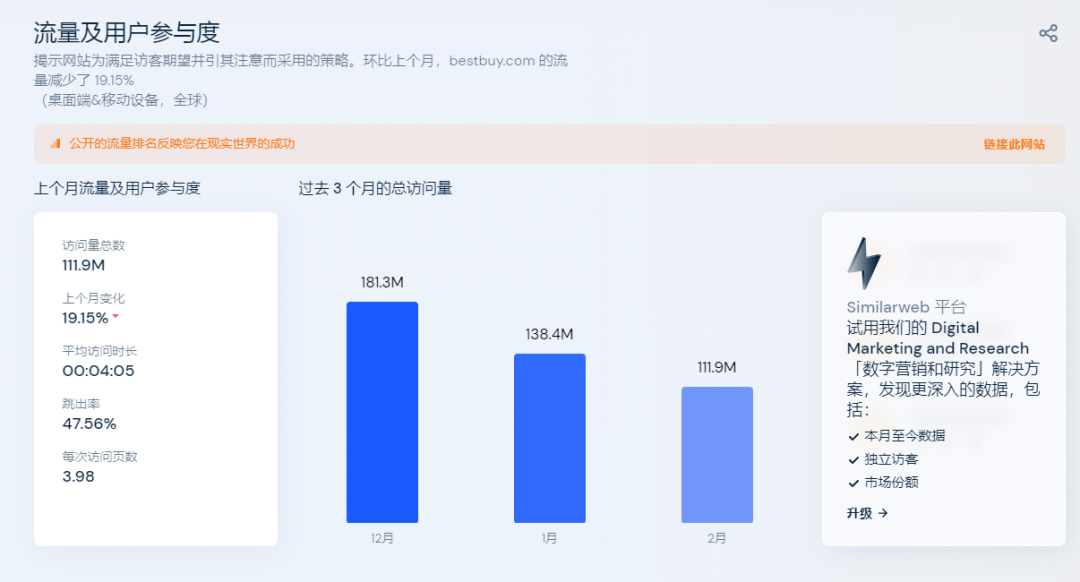Click the checkmark beside 本月至今数据

click(852, 436)
